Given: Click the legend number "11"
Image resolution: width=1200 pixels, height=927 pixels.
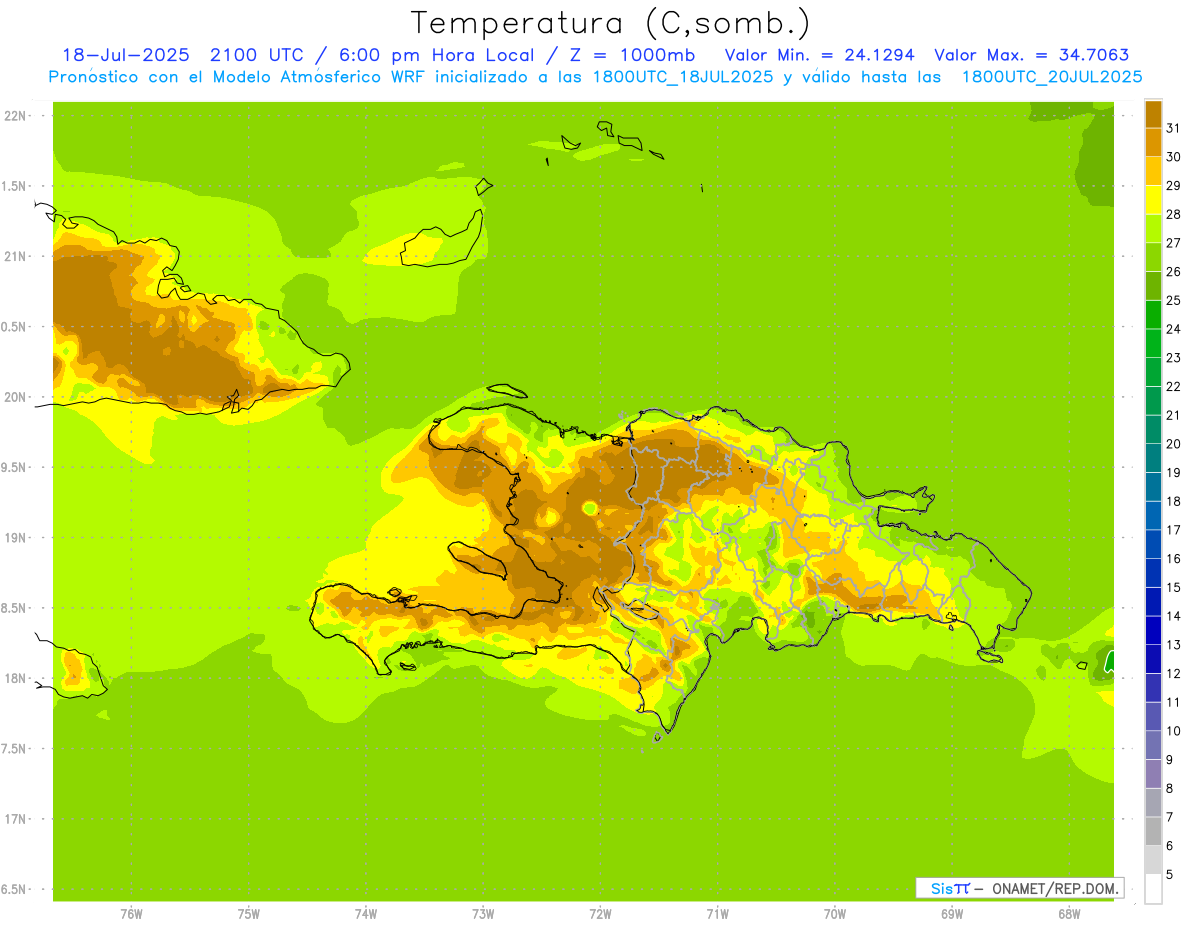Looking at the screenshot, I should tap(1173, 703).
